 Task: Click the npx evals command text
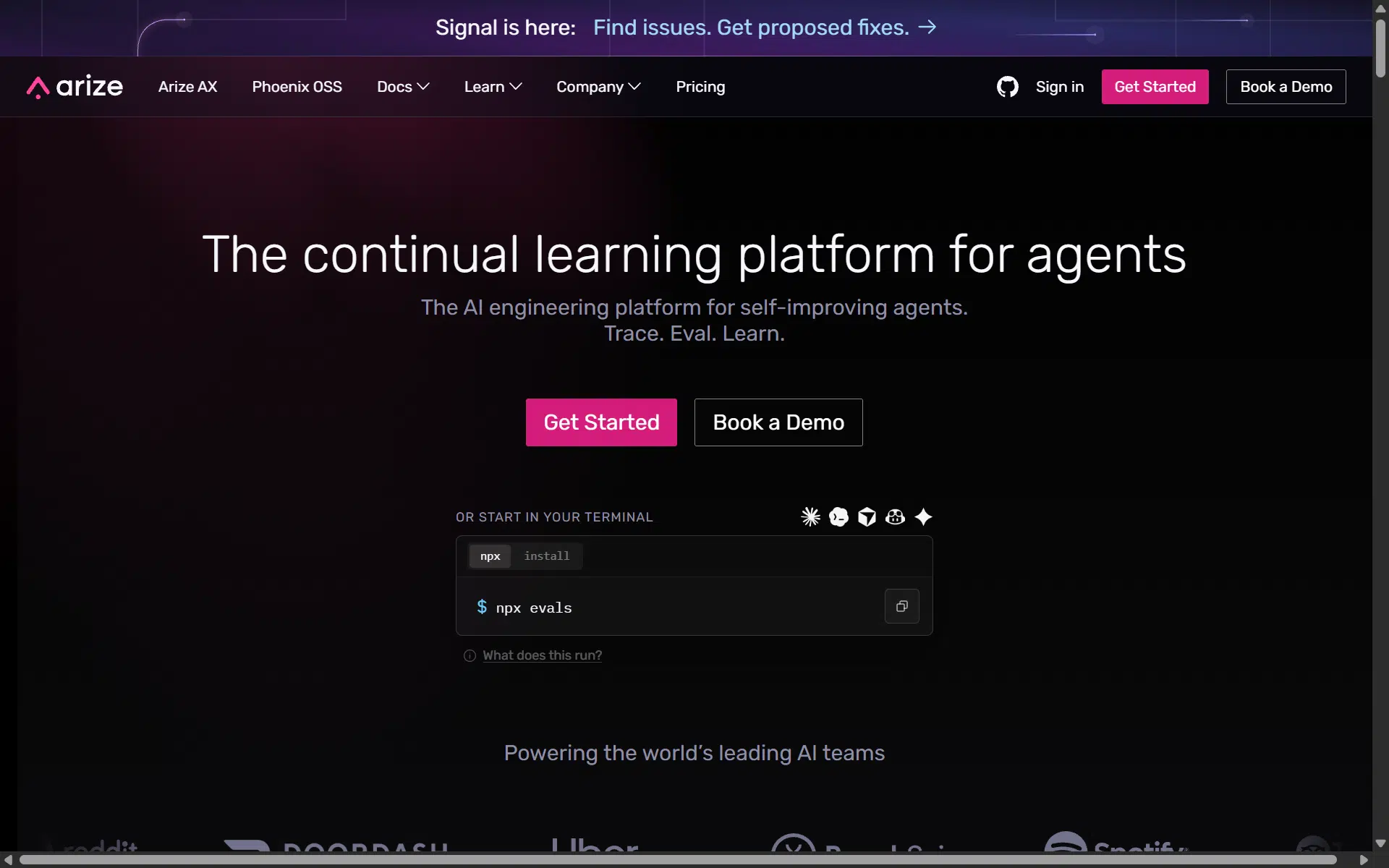[x=534, y=608]
